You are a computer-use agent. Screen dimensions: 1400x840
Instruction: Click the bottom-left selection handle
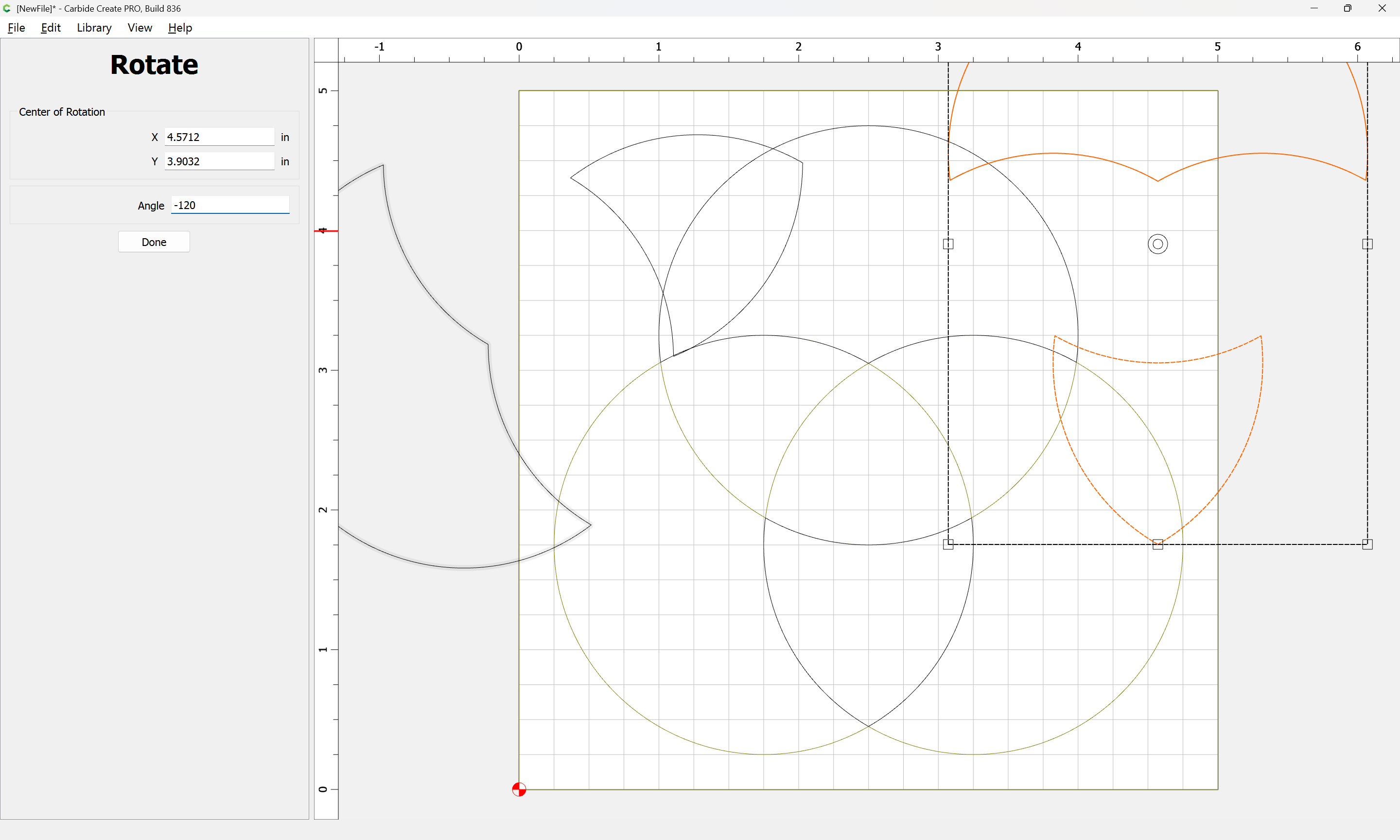(948, 544)
